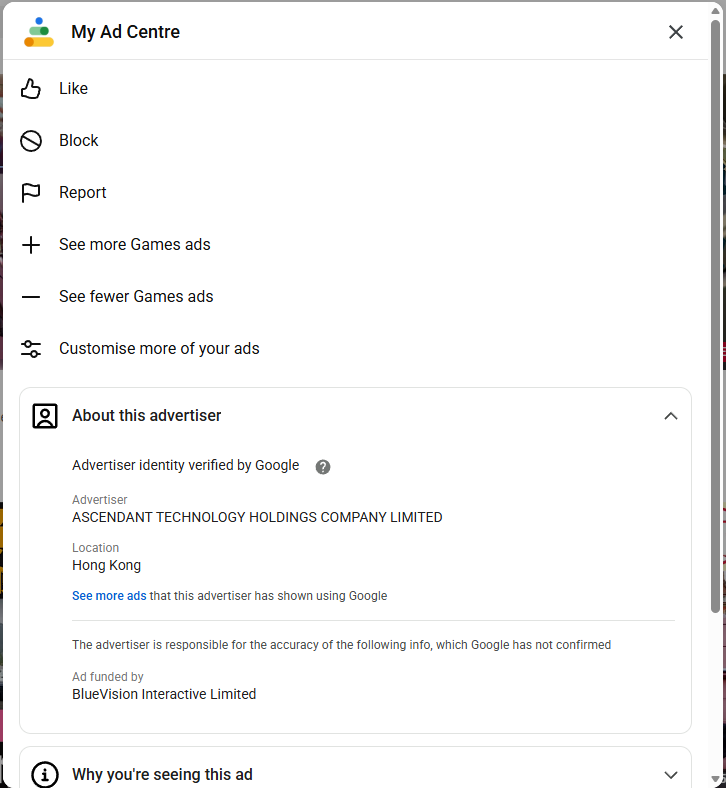
Task: Expand Why you're seeing this ad
Action: [671, 774]
